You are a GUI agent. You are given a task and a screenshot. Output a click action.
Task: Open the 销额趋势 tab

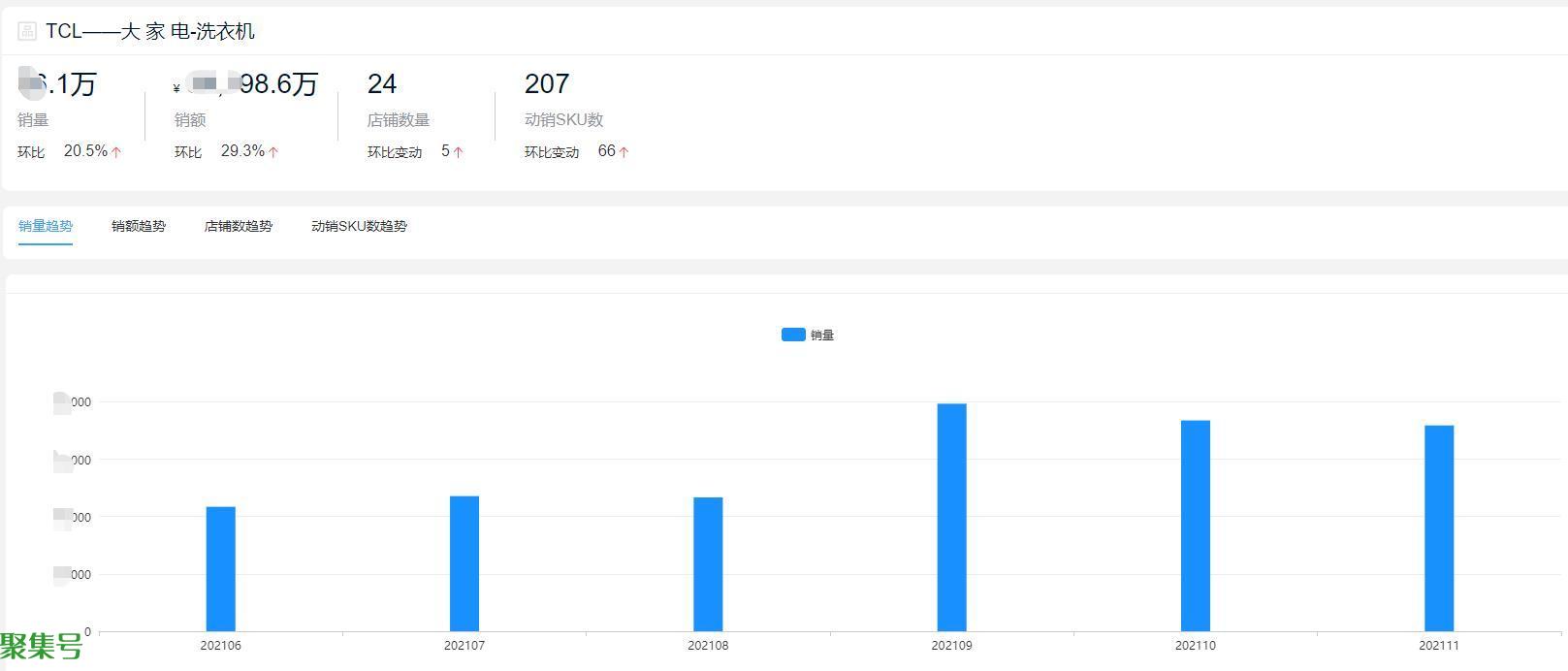(x=139, y=226)
